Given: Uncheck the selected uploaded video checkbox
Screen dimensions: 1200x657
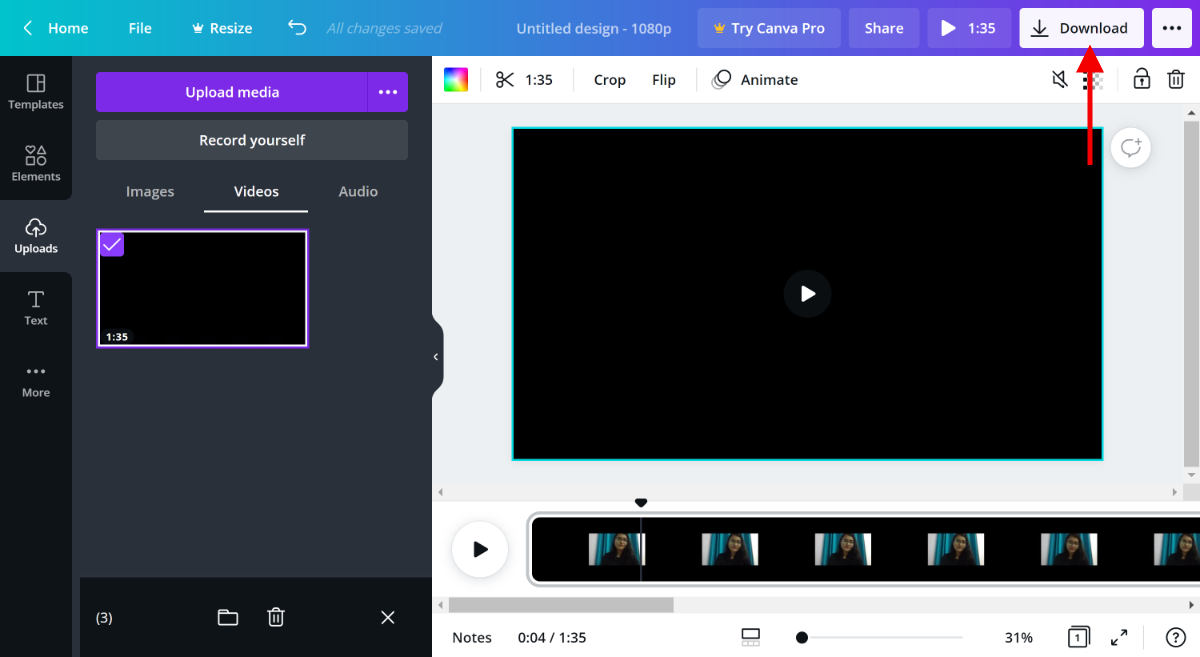Looking at the screenshot, I should pyautogui.click(x=112, y=244).
